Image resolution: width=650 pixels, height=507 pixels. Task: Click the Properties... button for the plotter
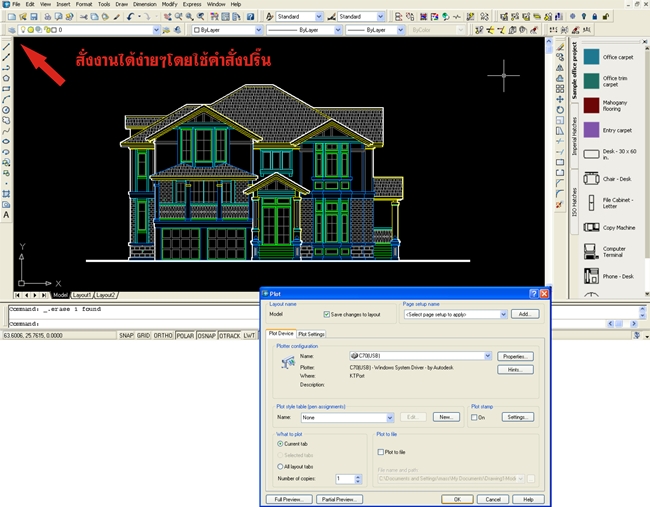click(515, 357)
